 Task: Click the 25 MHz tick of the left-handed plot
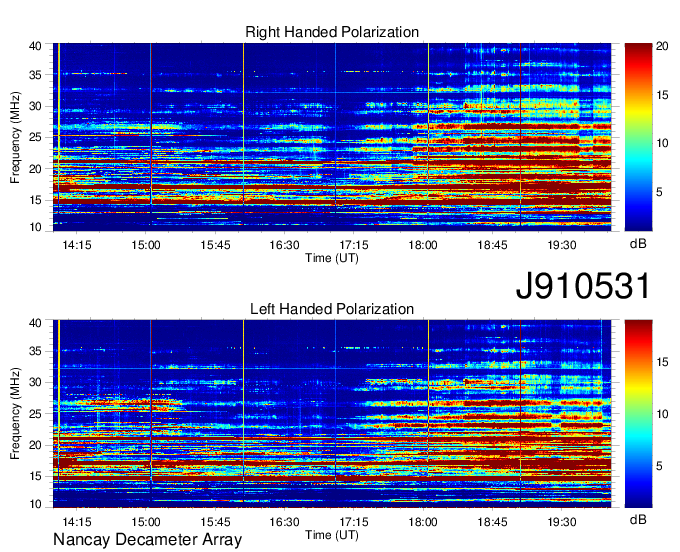click(x=35, y=414)
